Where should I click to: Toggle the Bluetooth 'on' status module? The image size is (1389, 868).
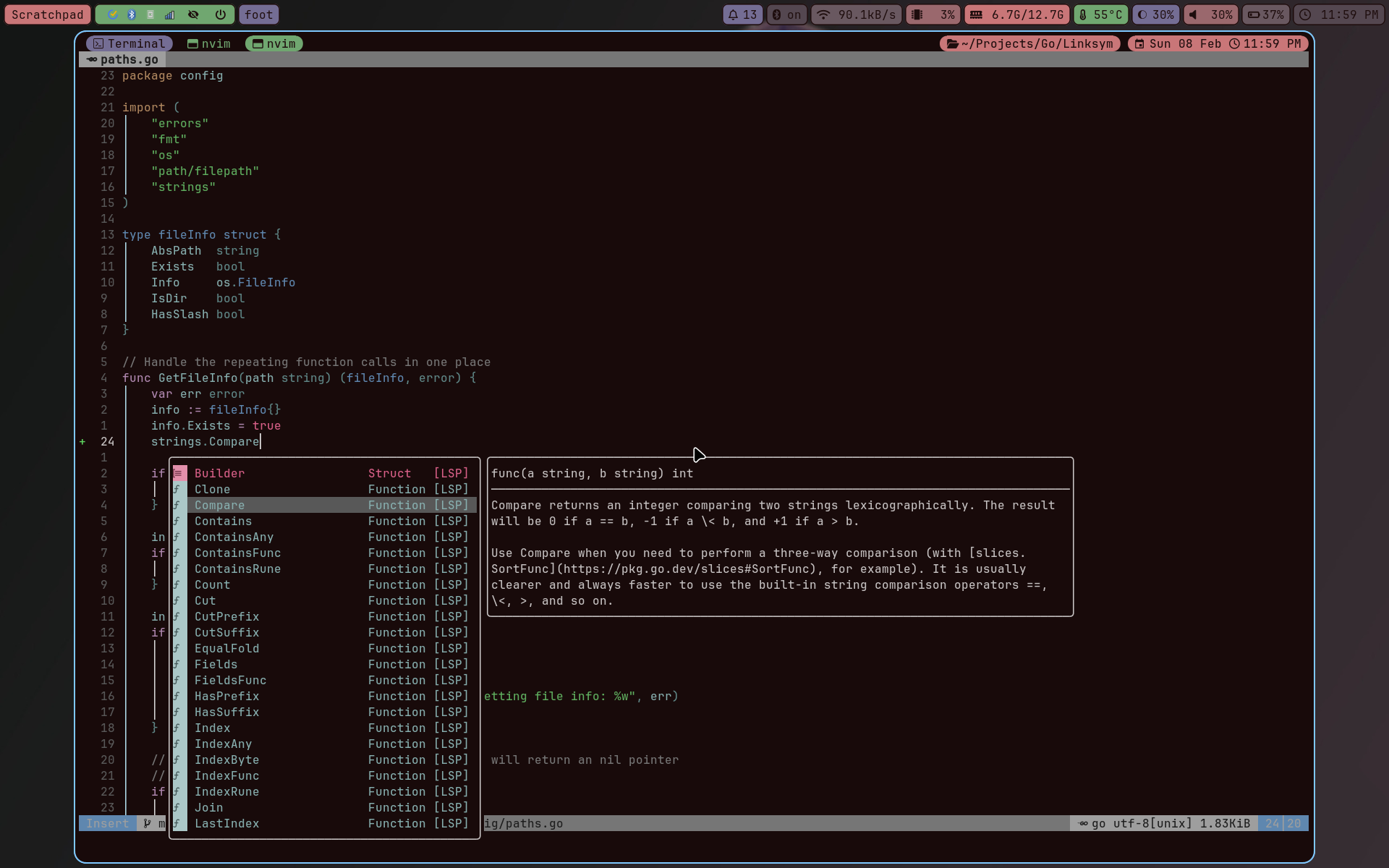coord(786,14)
